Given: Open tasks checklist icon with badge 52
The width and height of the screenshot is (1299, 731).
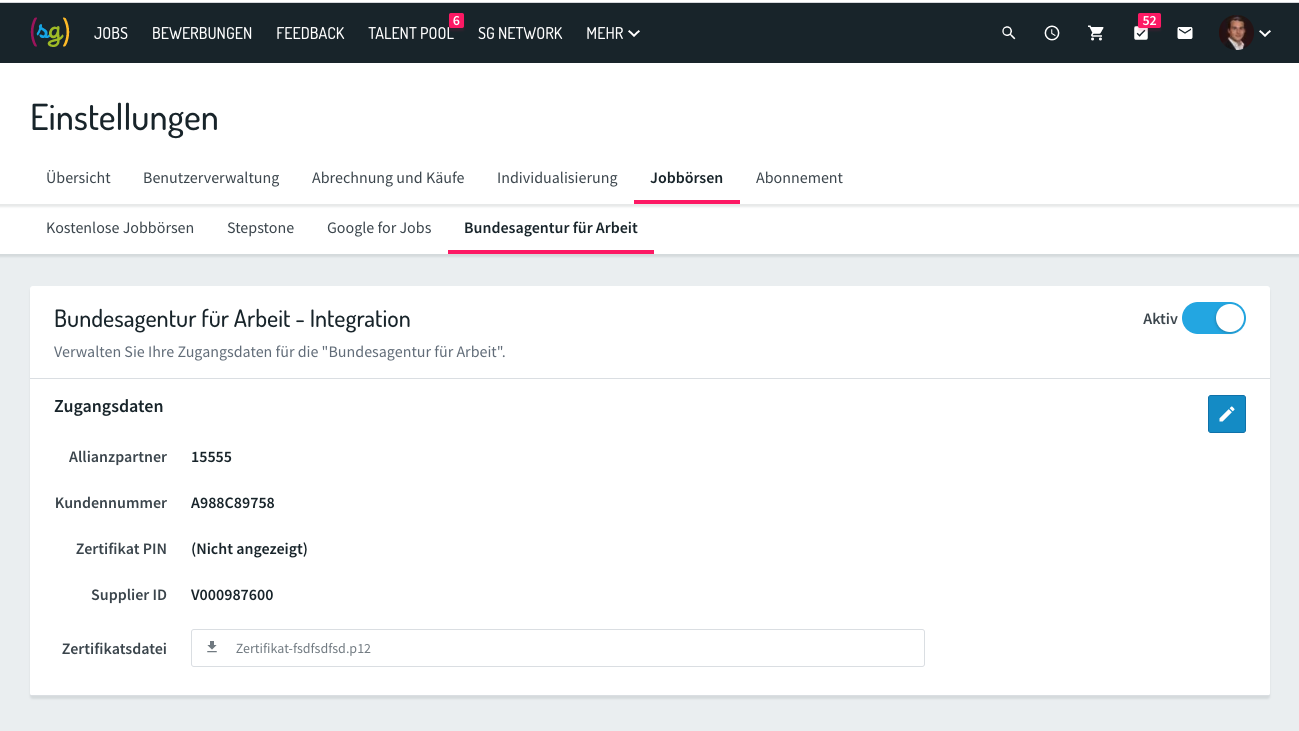Looking at the screenshot, I should tap(1142, 32).
